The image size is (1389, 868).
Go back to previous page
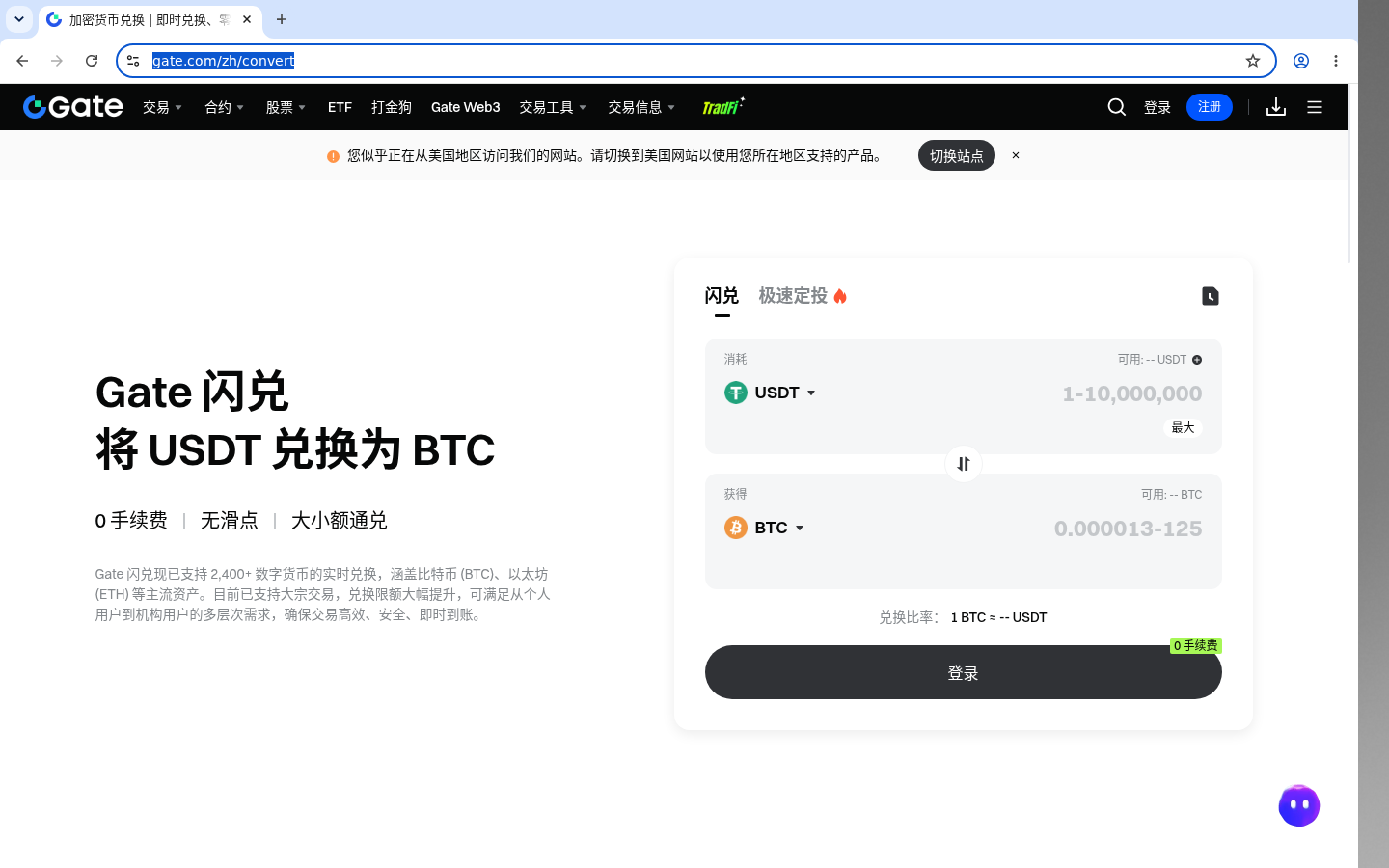coord(22,61)
